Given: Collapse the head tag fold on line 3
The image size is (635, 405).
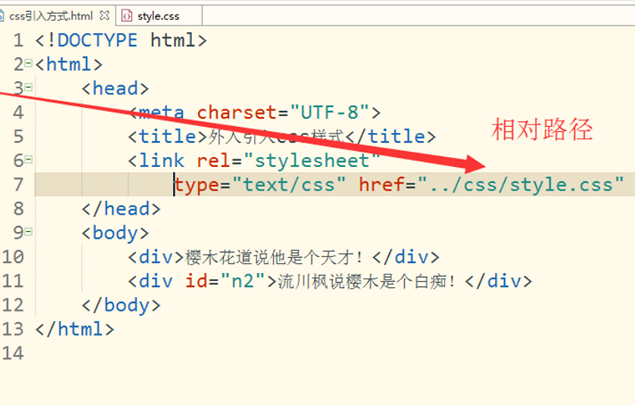Looking at the screenshot, I should coord(28,87).
